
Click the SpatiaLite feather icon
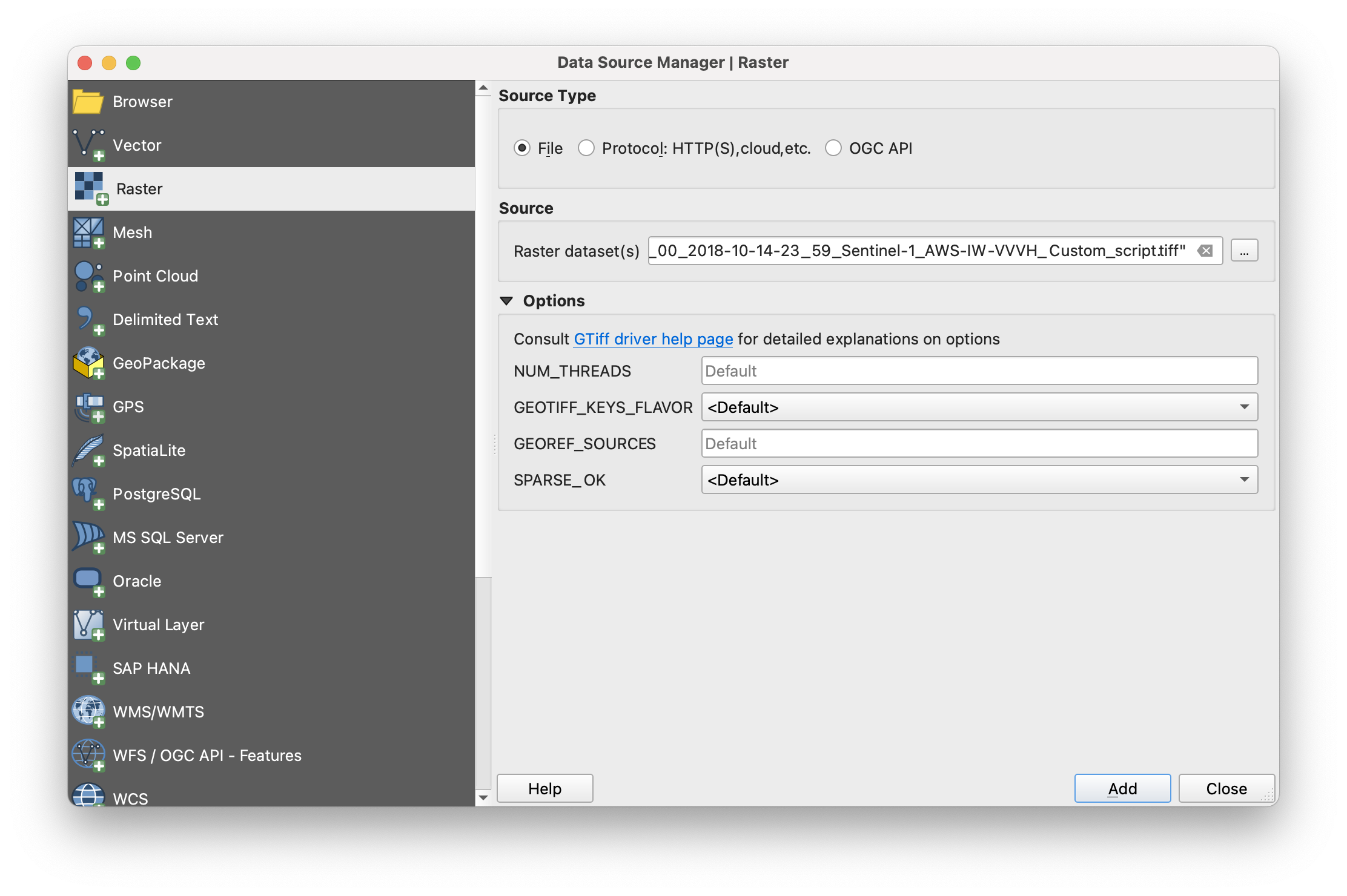(88, 450)
